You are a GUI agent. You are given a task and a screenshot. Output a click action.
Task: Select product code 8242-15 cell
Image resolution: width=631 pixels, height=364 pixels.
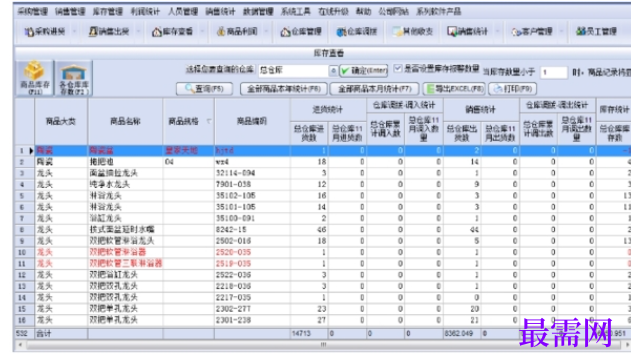[x=252, y=230]
